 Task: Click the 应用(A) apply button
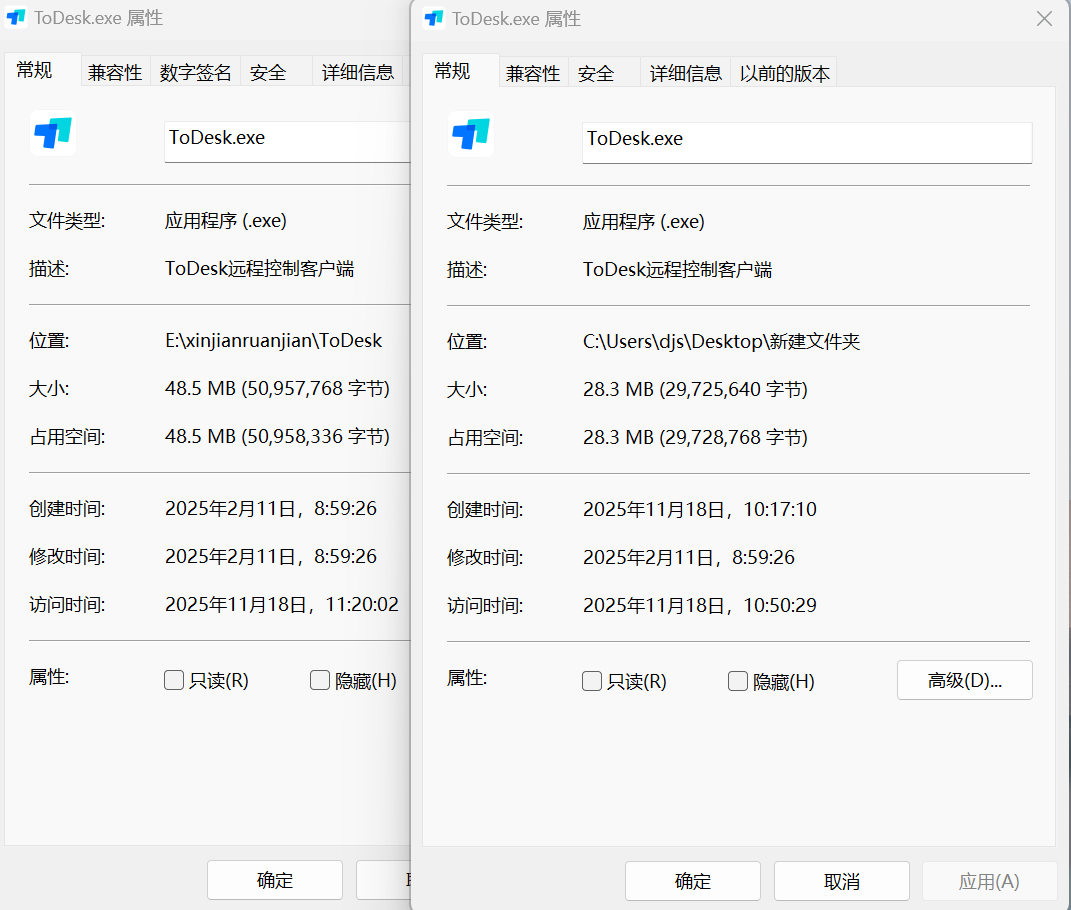click(x=989, y=880)
